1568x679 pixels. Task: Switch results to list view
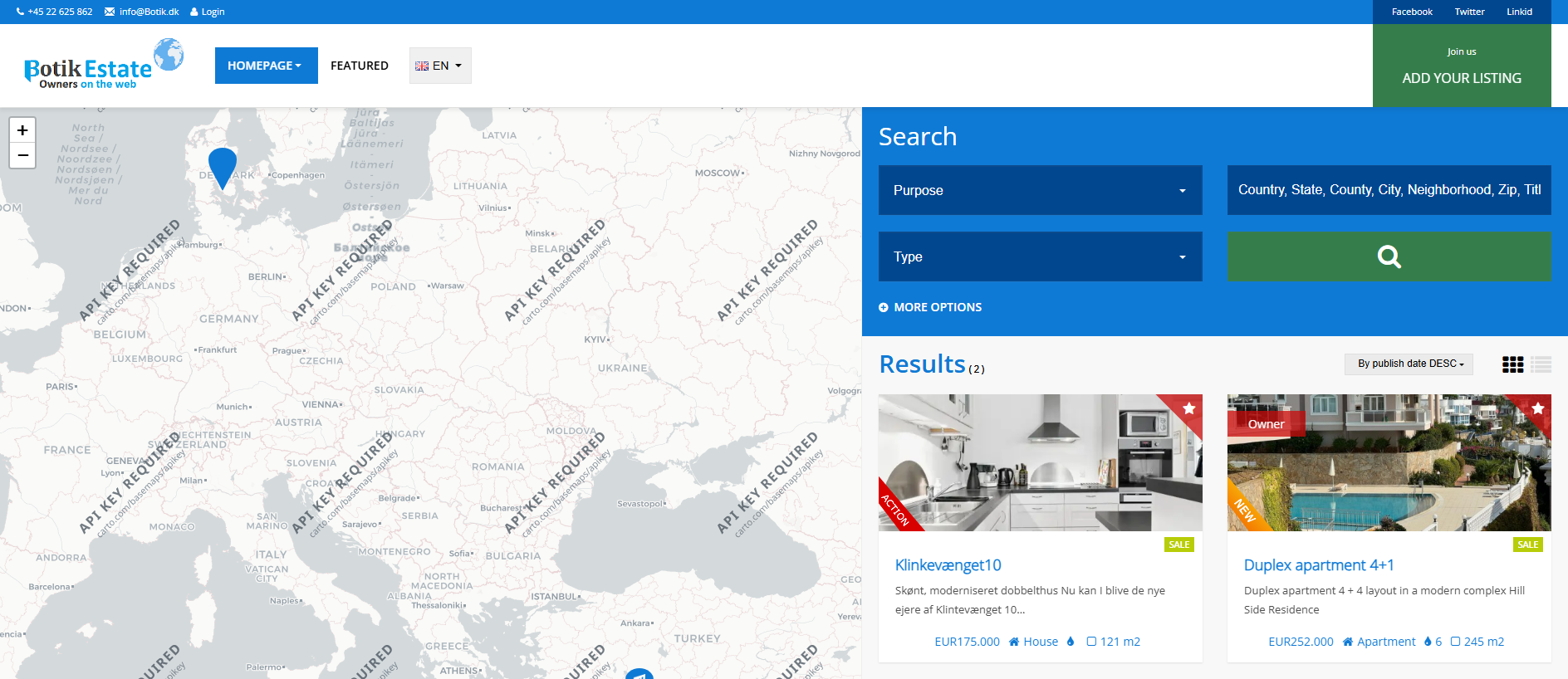pos(1541,364)
